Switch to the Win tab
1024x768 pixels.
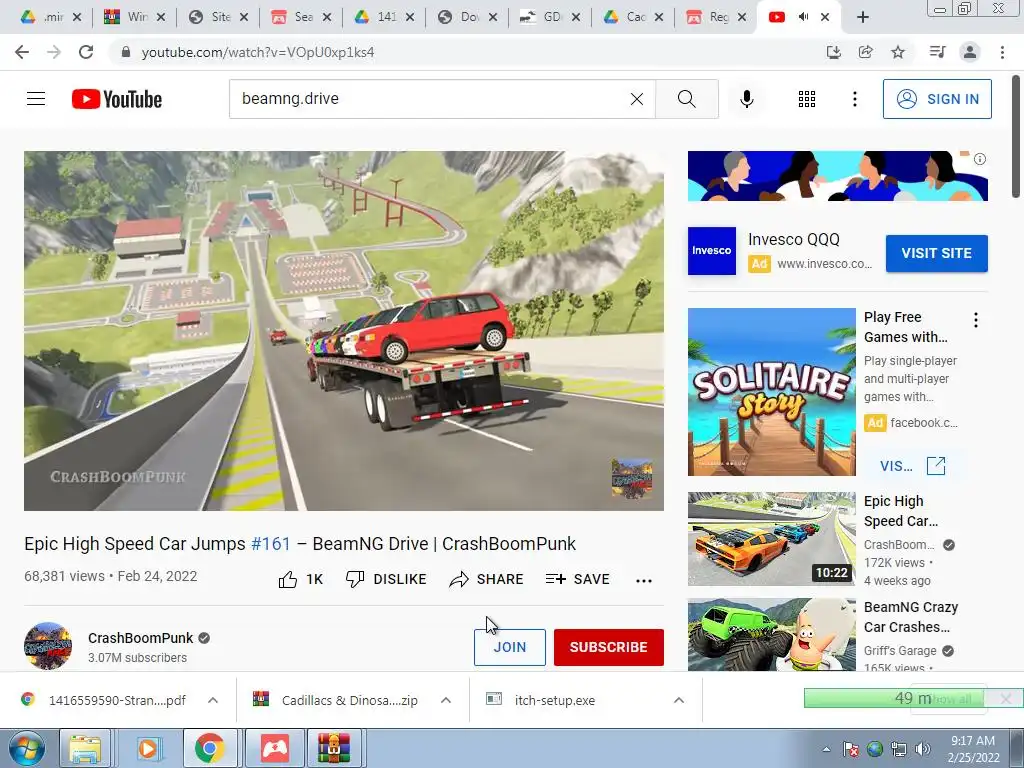click(135, 17)
